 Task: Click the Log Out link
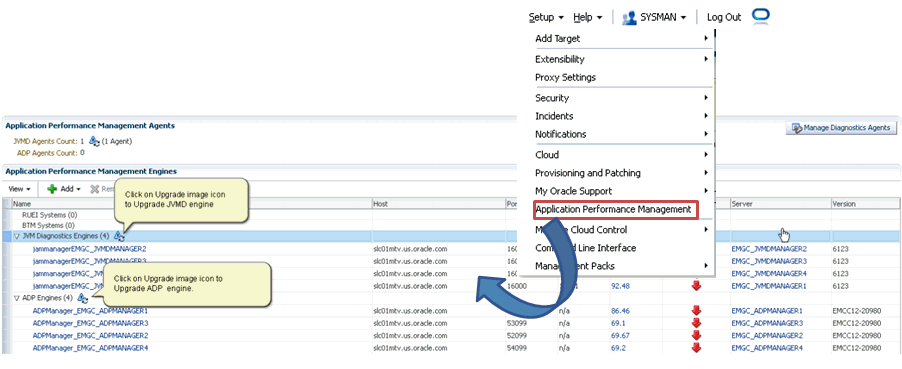tap(724, 17)
